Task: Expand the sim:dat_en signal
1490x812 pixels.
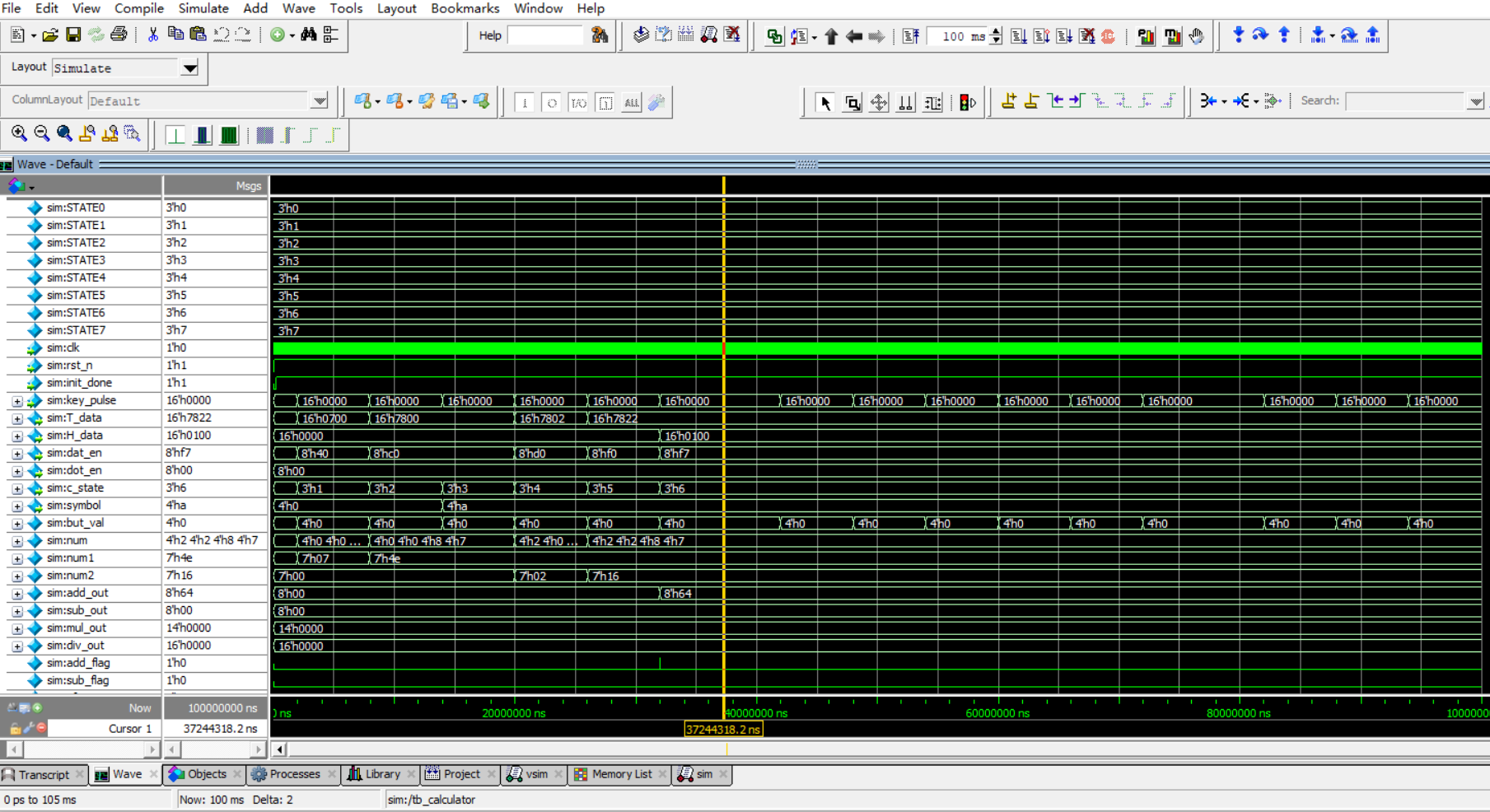Action: point(17,454)
